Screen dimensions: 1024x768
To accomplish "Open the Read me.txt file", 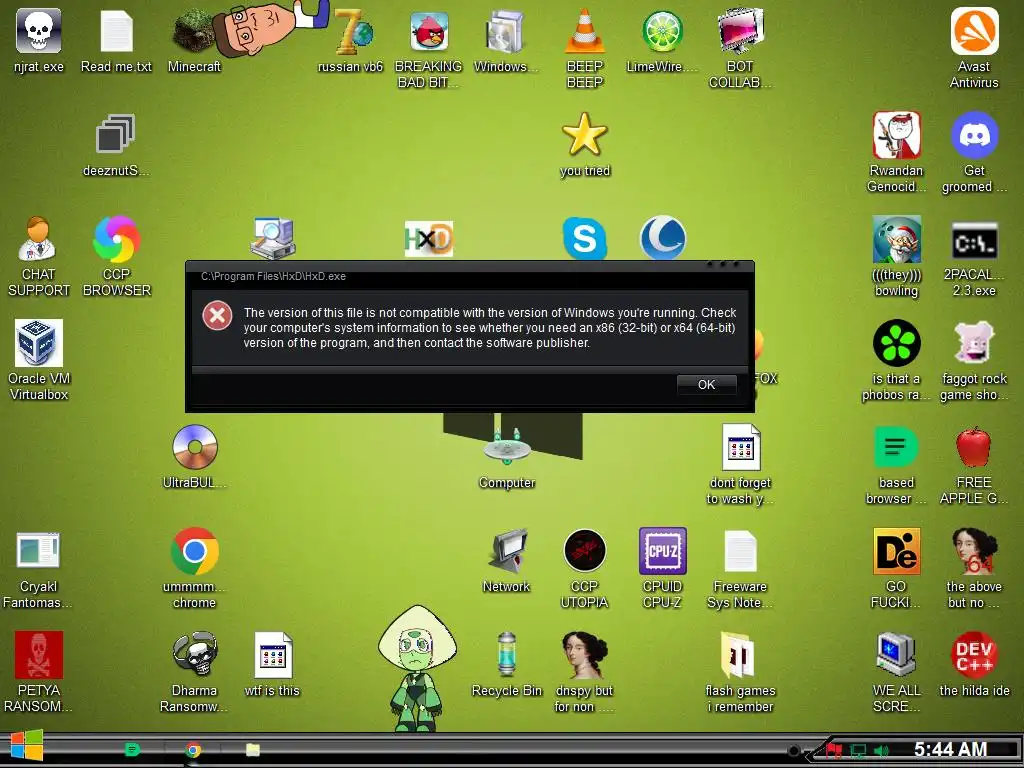I will 116,31.
